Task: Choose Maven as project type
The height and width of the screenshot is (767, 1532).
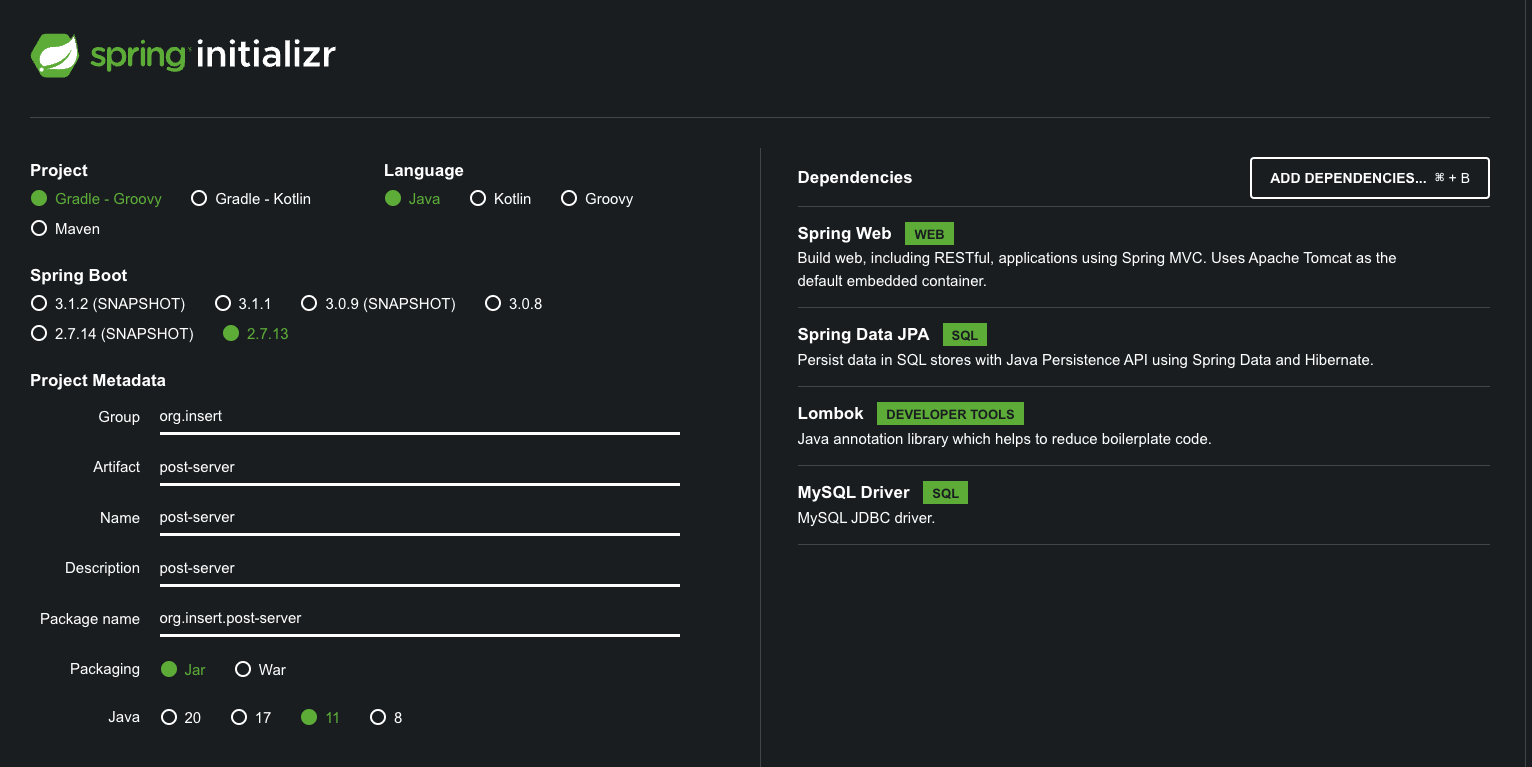Action: (66, 229)
